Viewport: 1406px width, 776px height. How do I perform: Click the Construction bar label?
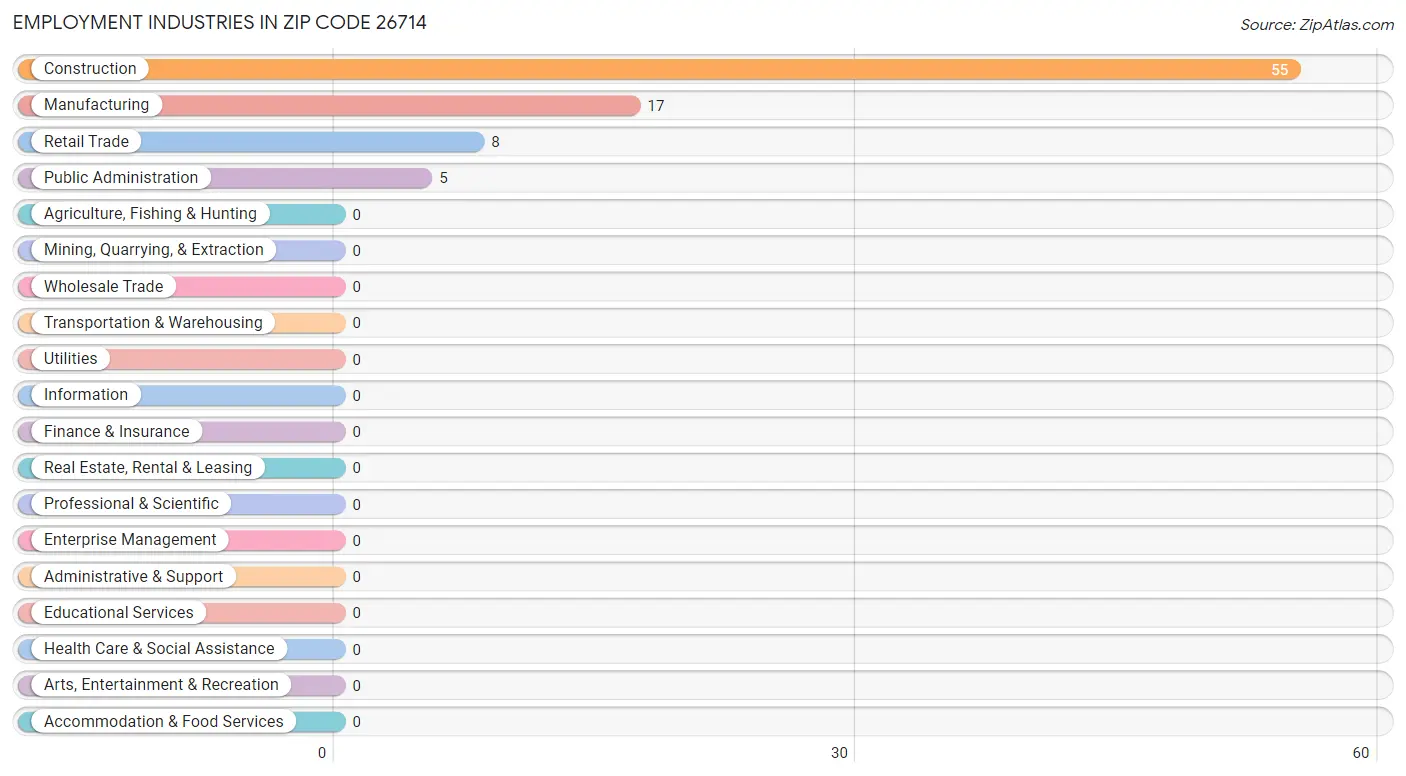(90, 69)
